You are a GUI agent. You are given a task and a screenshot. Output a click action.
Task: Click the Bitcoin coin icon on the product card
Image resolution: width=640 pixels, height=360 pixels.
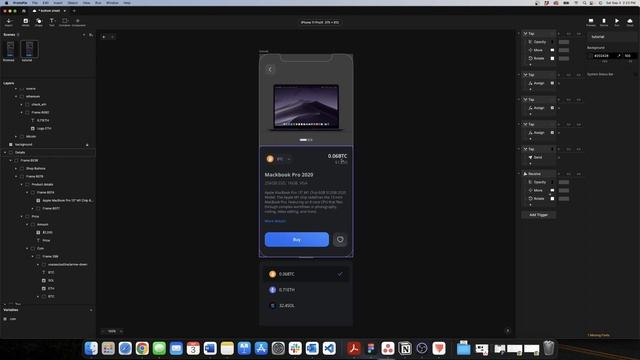coord(270,159)
